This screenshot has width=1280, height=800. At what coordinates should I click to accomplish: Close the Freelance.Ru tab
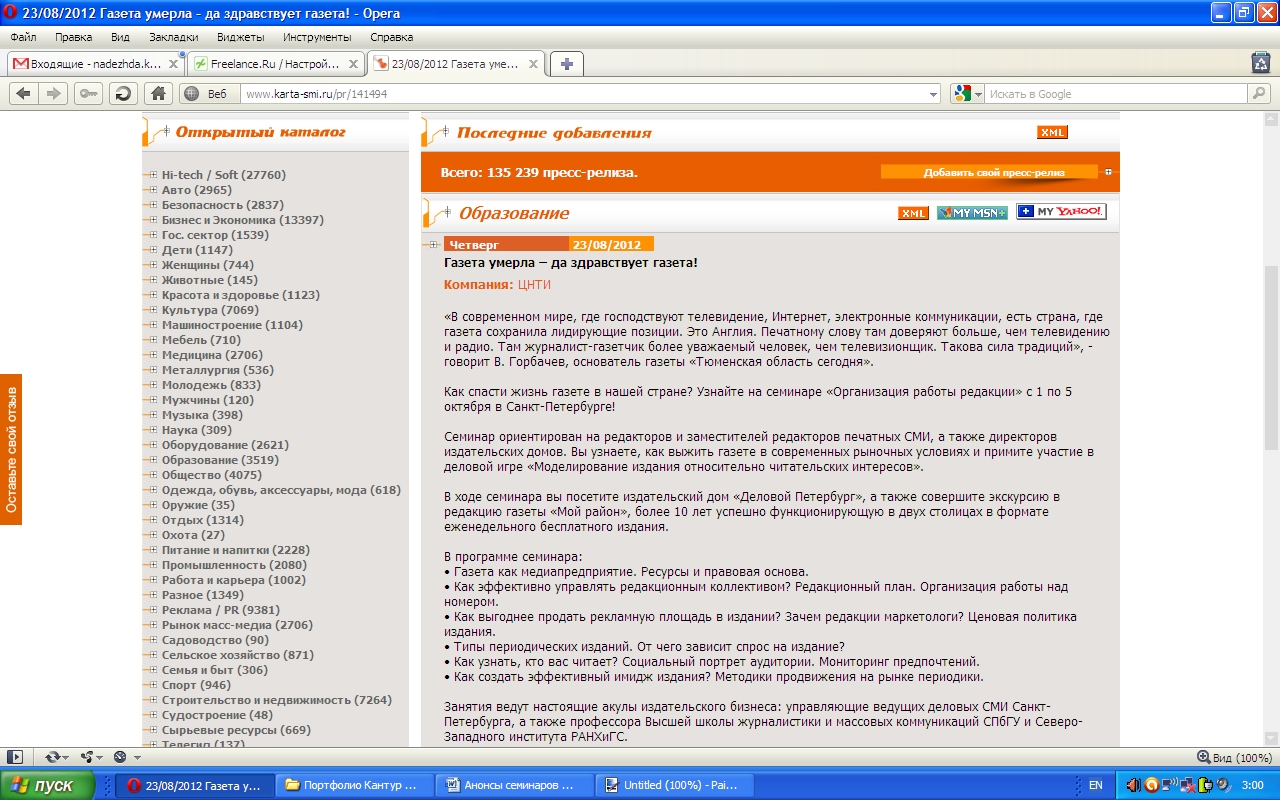click(x=354, y=64)
